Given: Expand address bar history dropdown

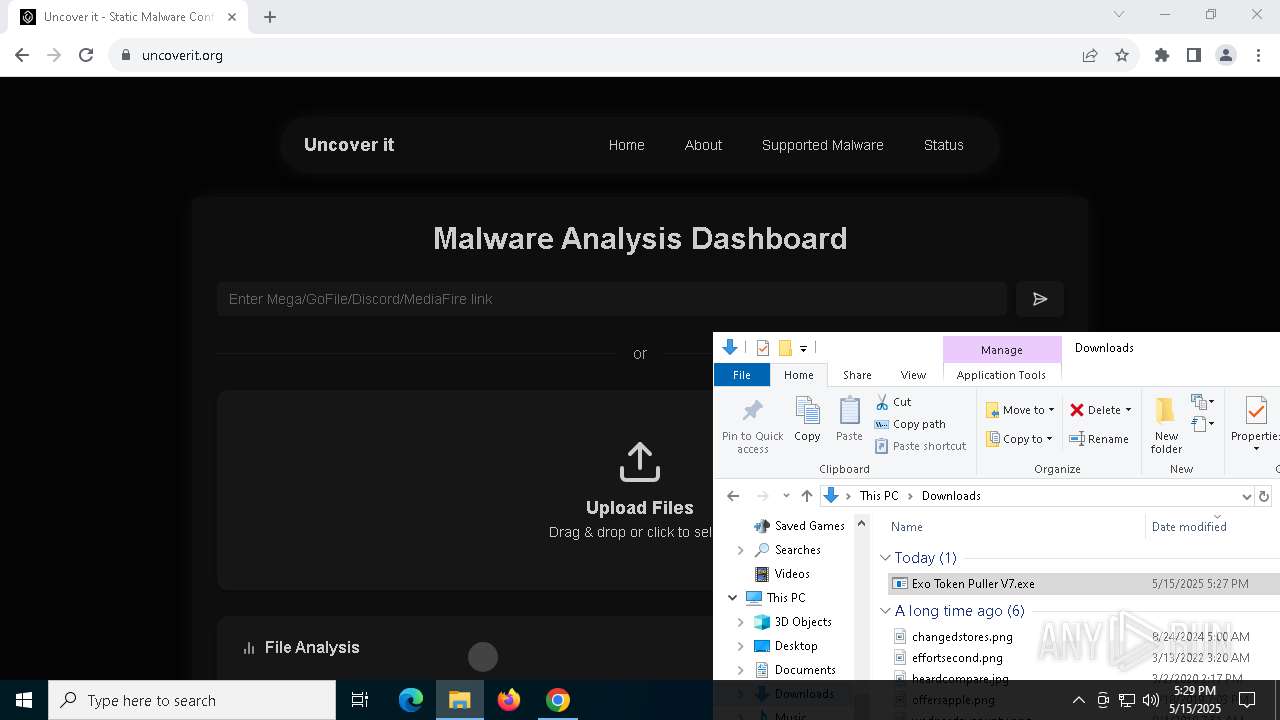Looking at the screenshot, I should click(1246, 496).
